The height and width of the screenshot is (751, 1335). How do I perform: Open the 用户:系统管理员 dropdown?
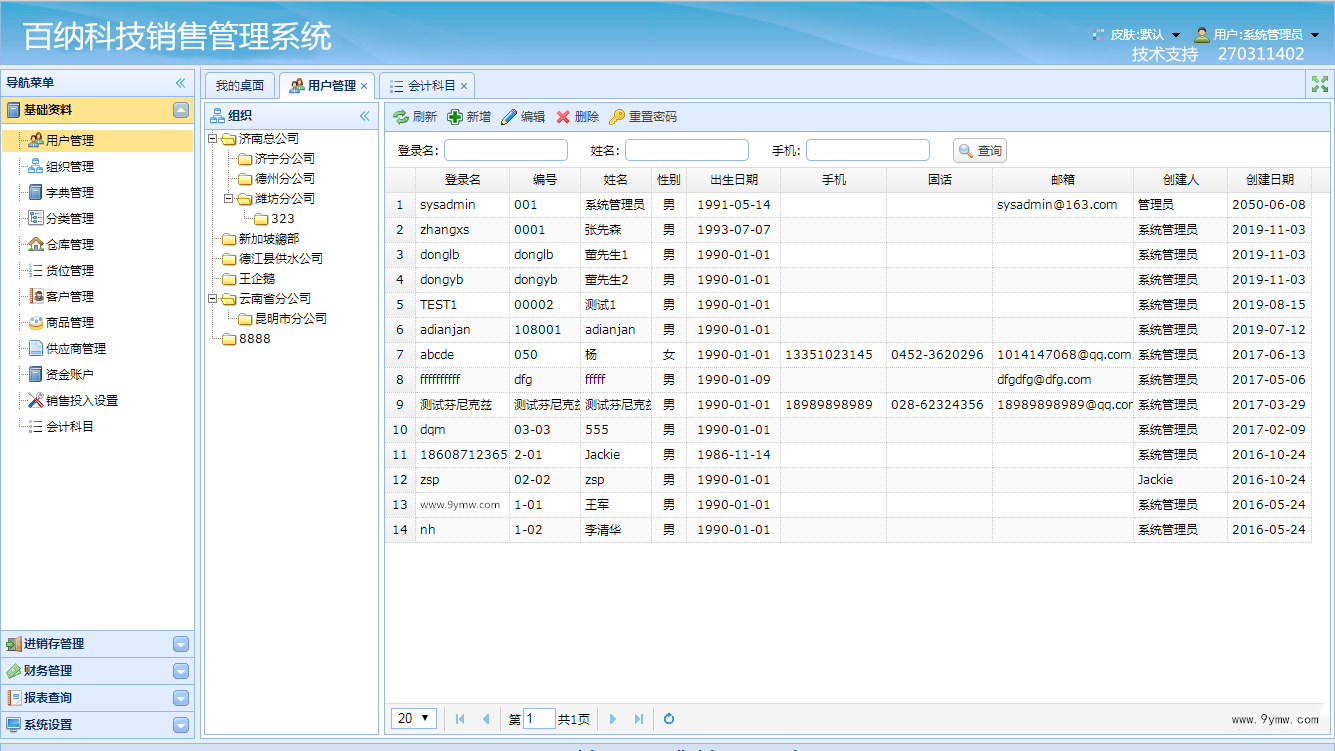pyautogui.click(x=1257, y=35)
